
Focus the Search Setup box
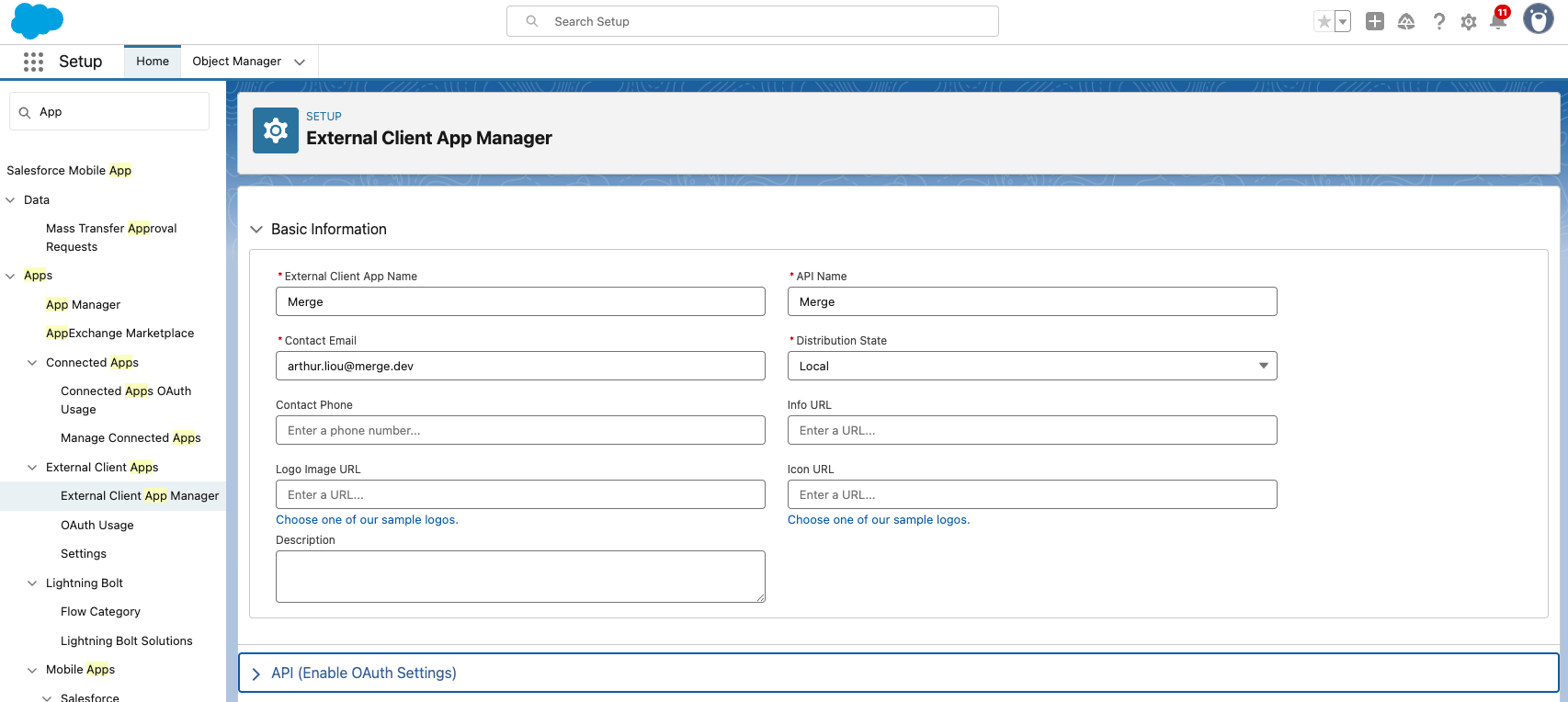[x=752, y=21]
